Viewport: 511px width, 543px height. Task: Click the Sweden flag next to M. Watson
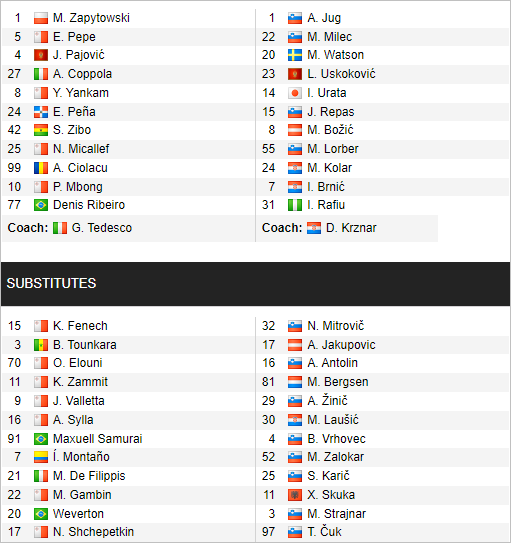[295, 55]
